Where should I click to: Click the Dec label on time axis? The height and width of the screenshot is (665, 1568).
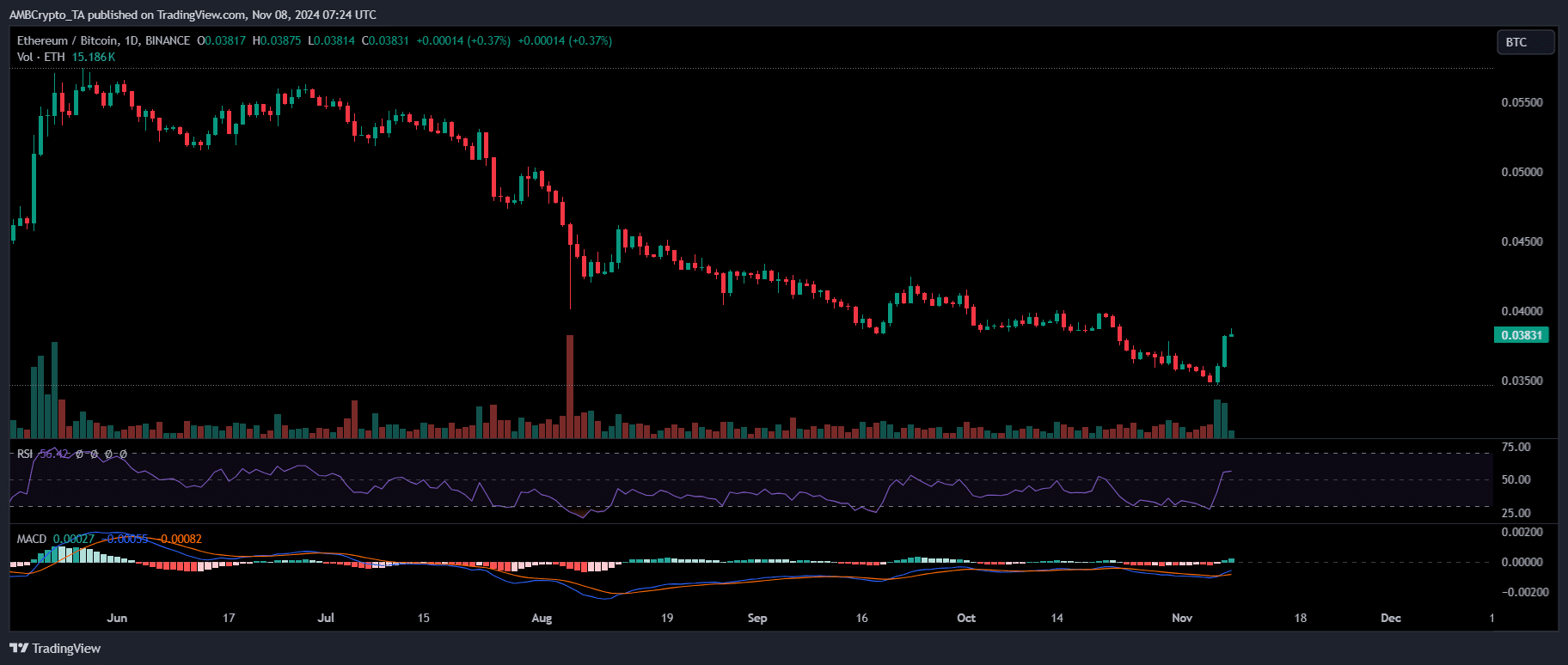pyautogui.click(x=1391, y=618)
